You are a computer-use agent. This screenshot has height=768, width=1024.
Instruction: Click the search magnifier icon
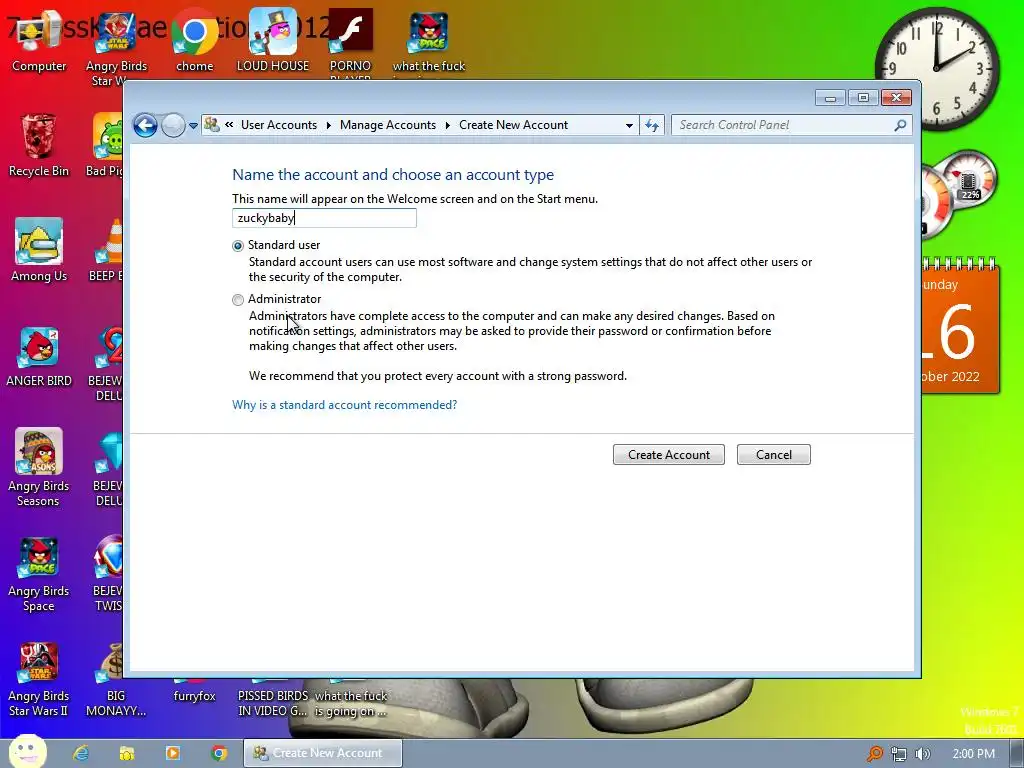tap(901, 125)
